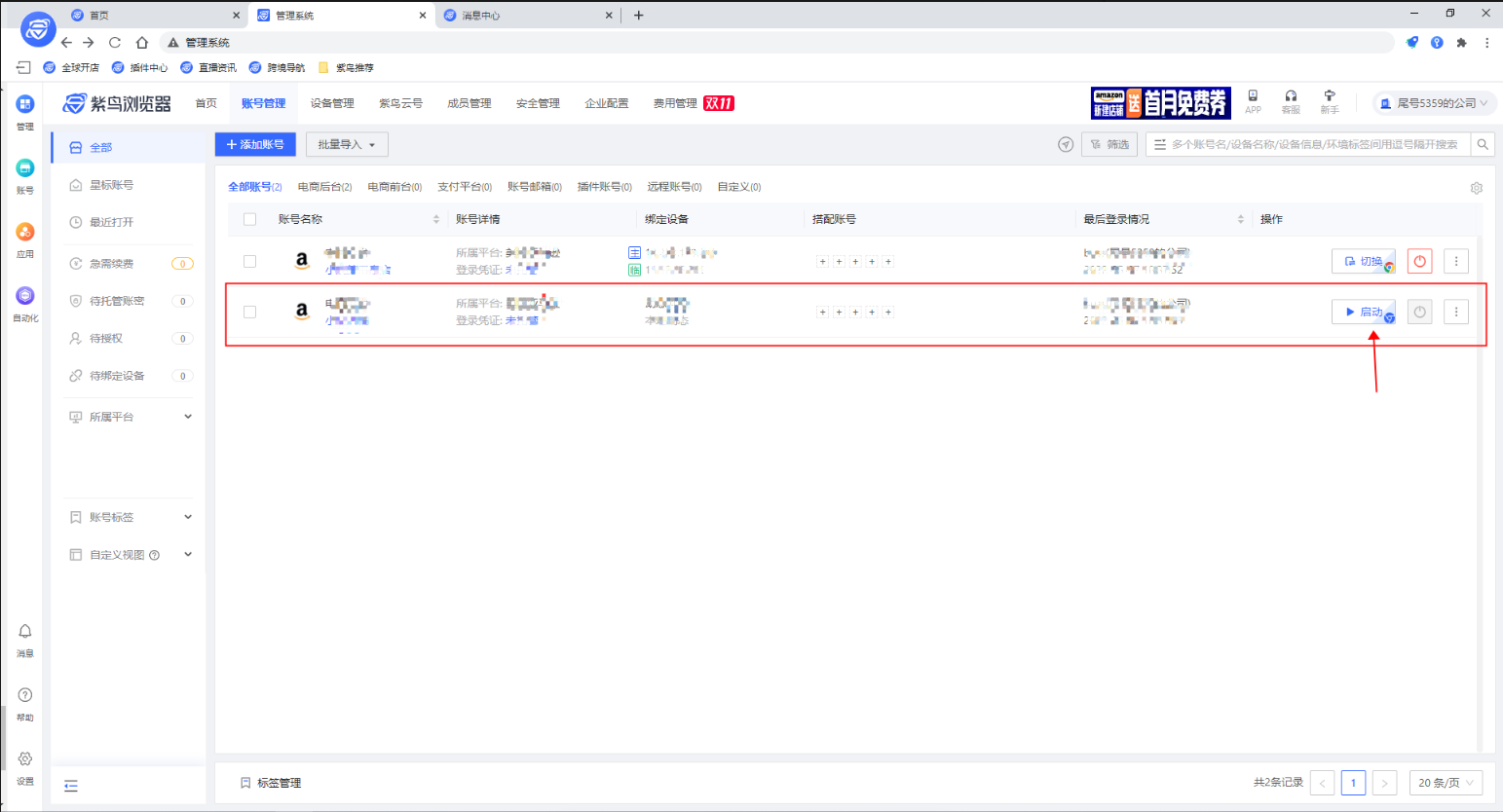
Task: Click the 启动 button on the highlighted account
Action: [x=1363, y=312]
